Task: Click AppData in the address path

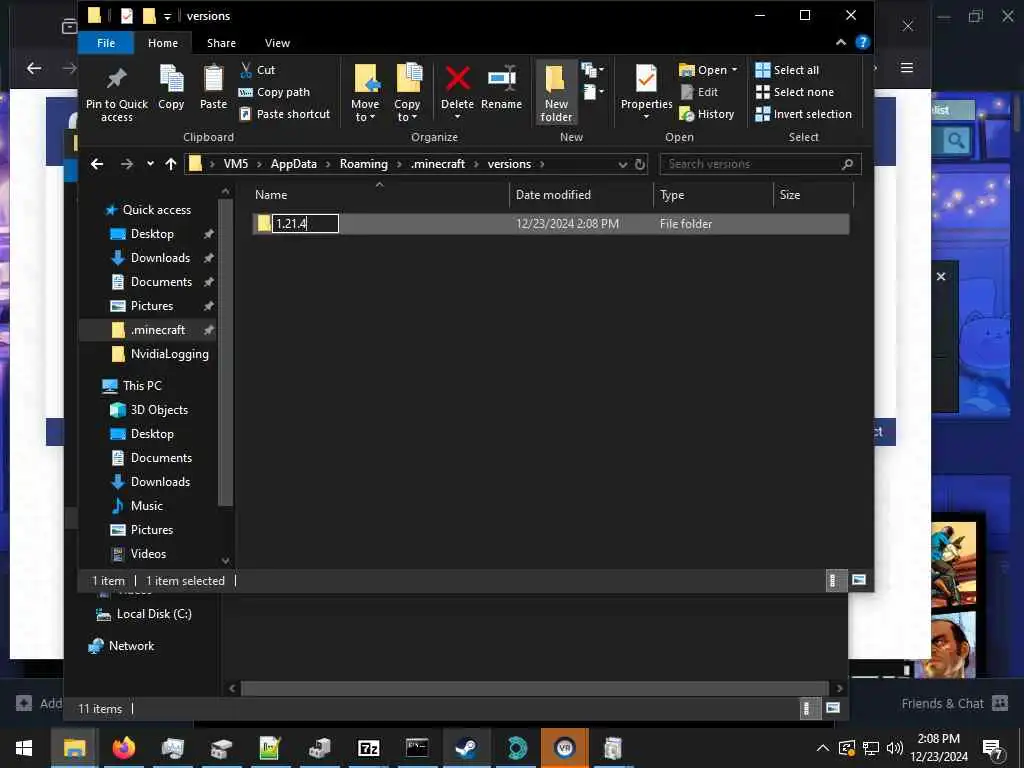Action: (293, 164)
